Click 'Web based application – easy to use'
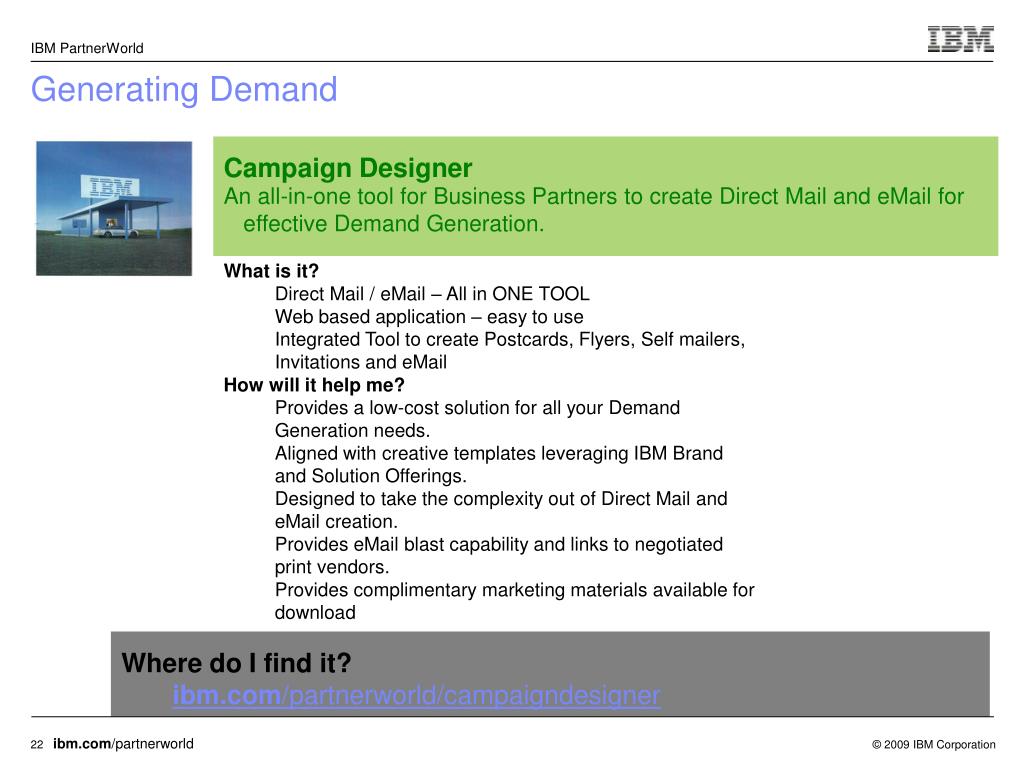 (x=429, y=317)
